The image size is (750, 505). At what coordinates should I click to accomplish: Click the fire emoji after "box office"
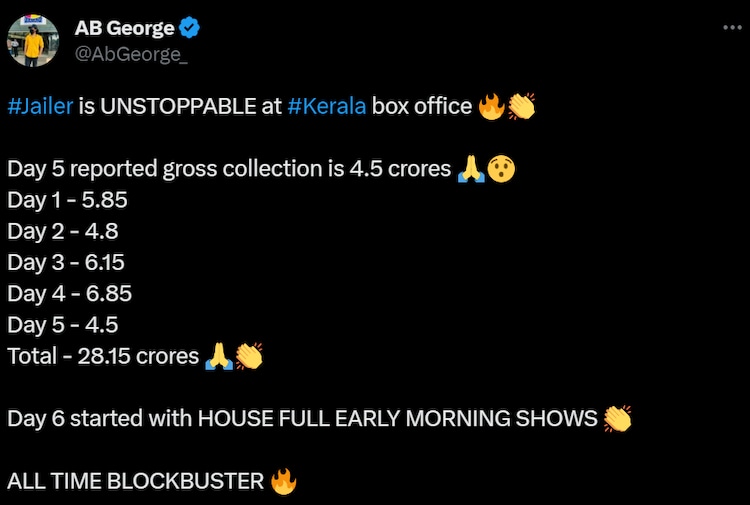tap(492, 105)
